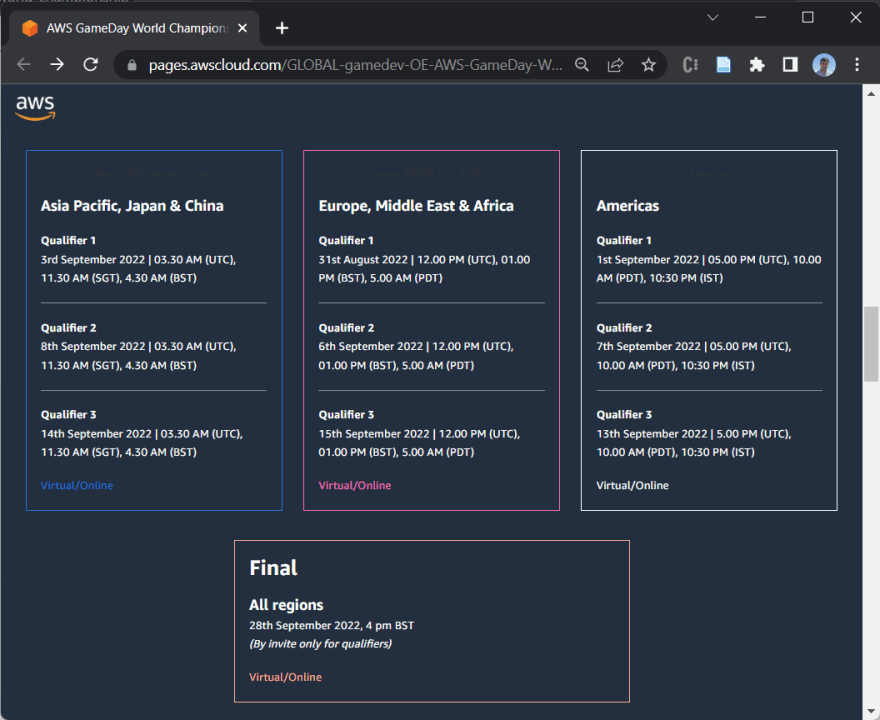The image size is (880, 720).
Task: Click the vertical scrollbar thumb
Action: coord(871,343)
